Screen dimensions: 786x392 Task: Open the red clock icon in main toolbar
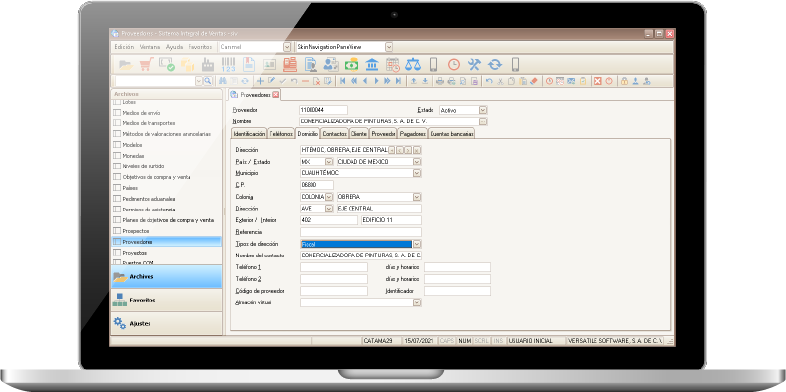click(454, 64)
